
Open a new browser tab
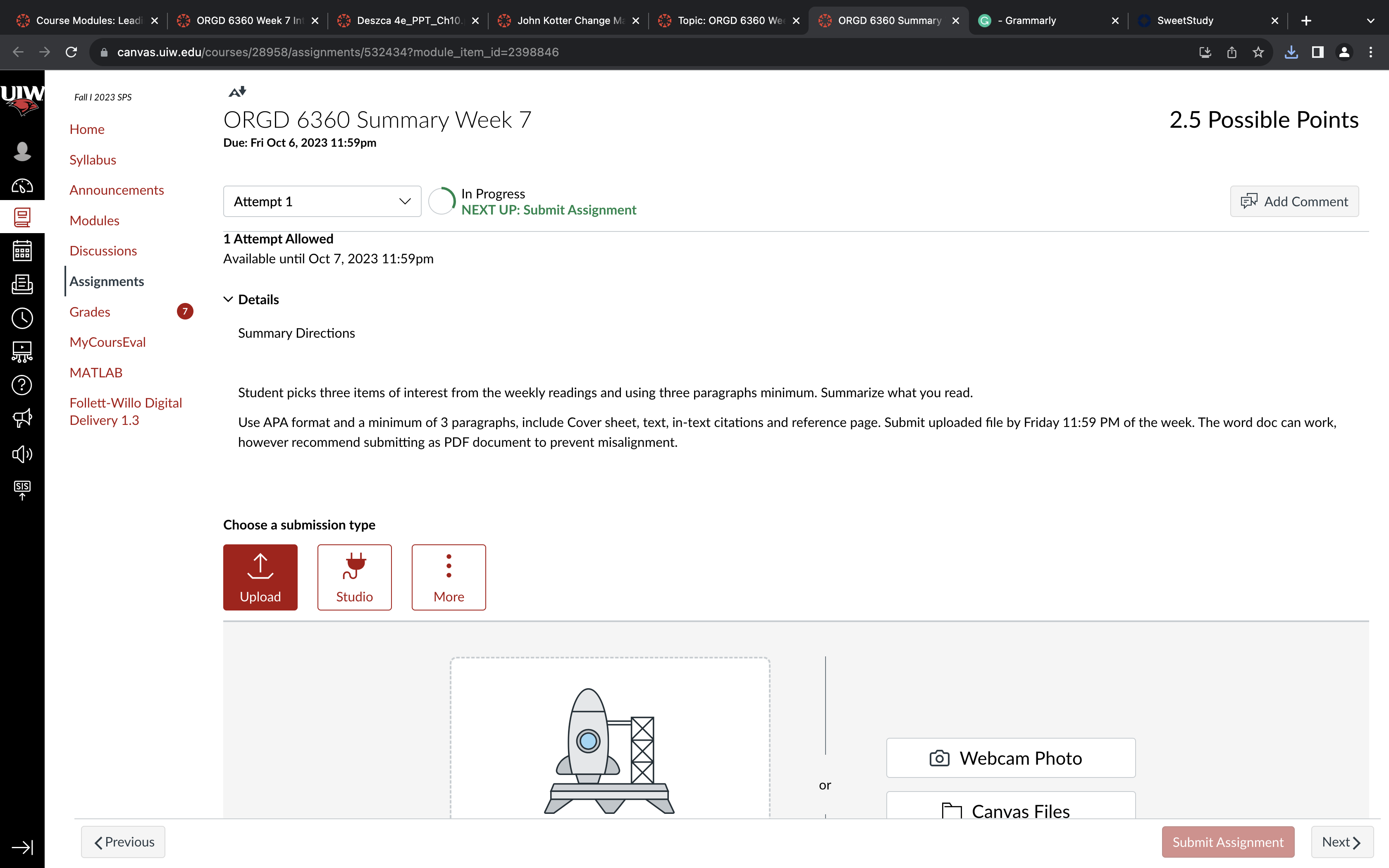point(1306,21)
